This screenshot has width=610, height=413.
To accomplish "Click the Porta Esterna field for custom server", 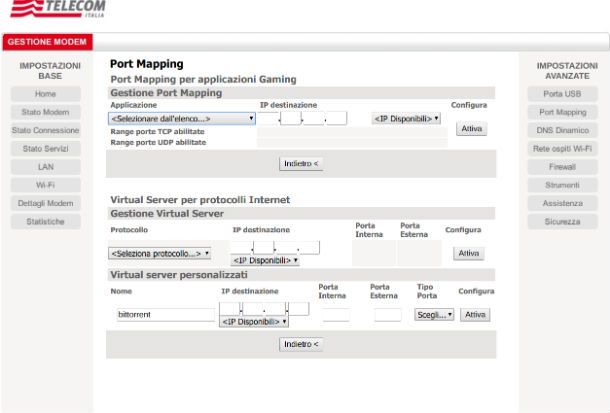I will coord(388,315).
